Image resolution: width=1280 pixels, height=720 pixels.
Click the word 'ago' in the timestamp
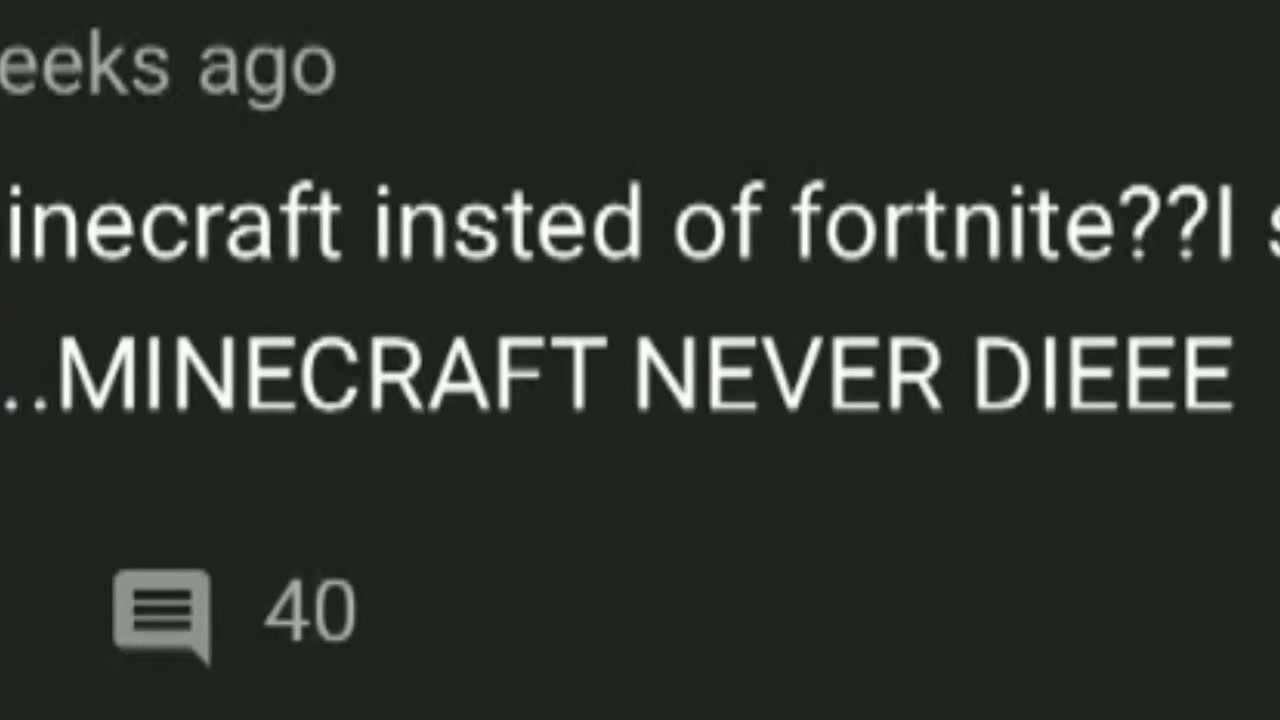pos(266,72)
